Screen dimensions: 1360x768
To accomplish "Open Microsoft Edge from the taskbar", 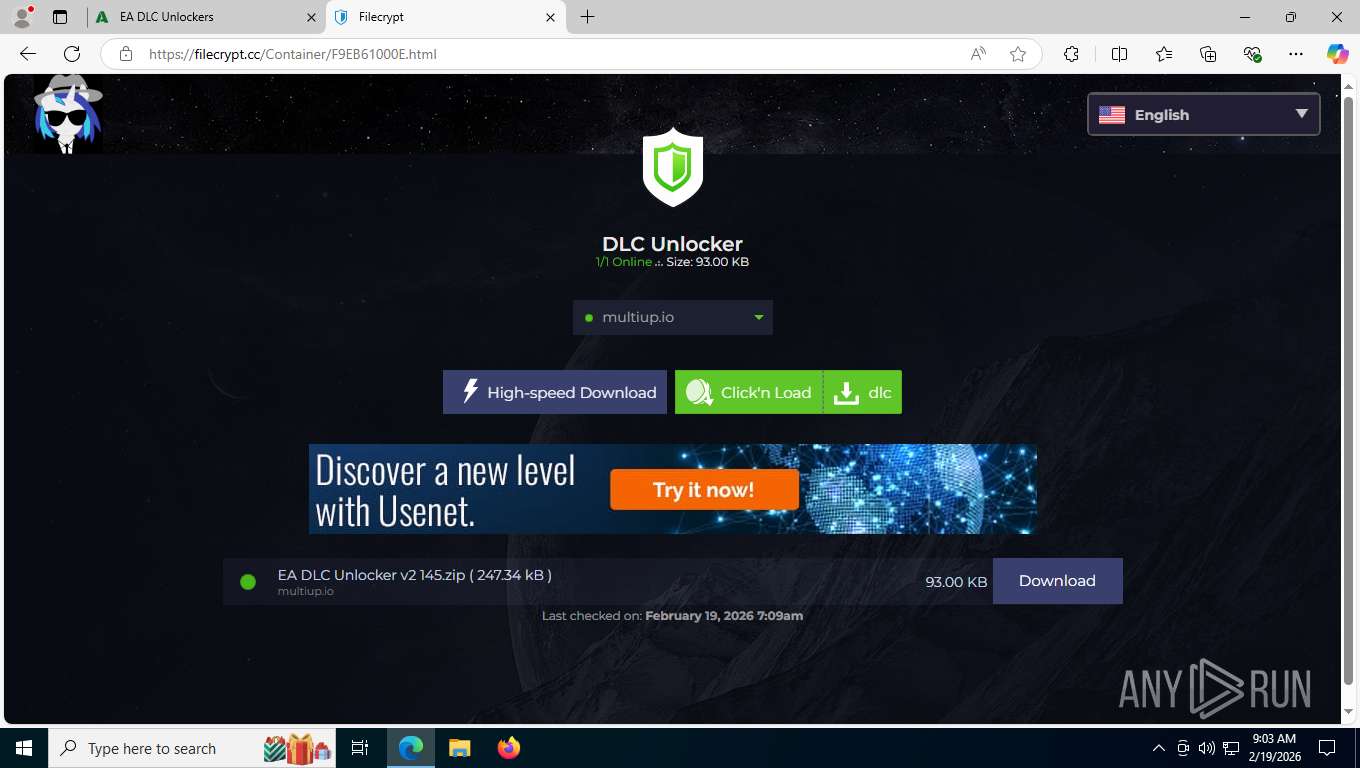I will pos(411,748).
